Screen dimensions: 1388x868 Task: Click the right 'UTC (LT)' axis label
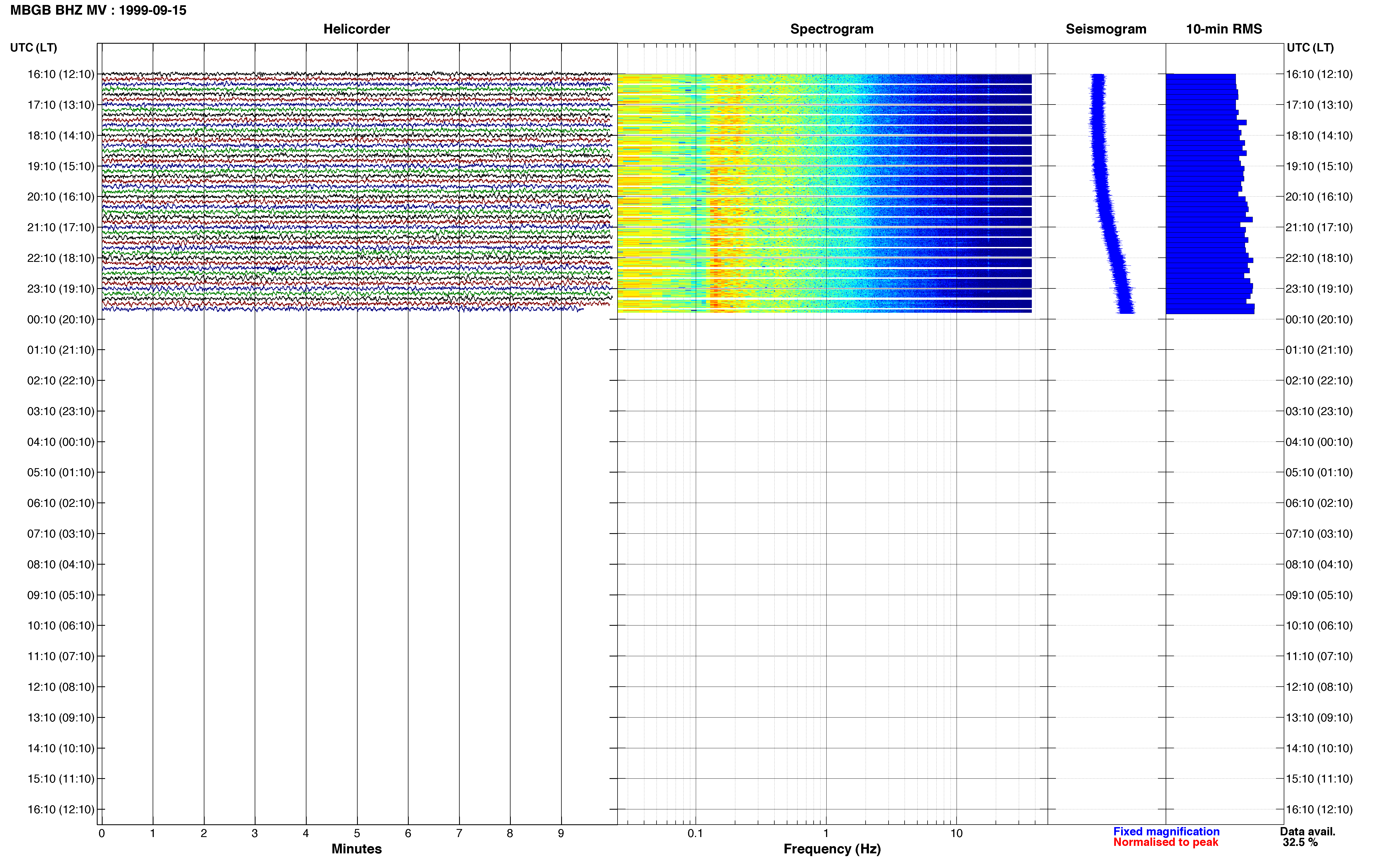click(1310, 48)
